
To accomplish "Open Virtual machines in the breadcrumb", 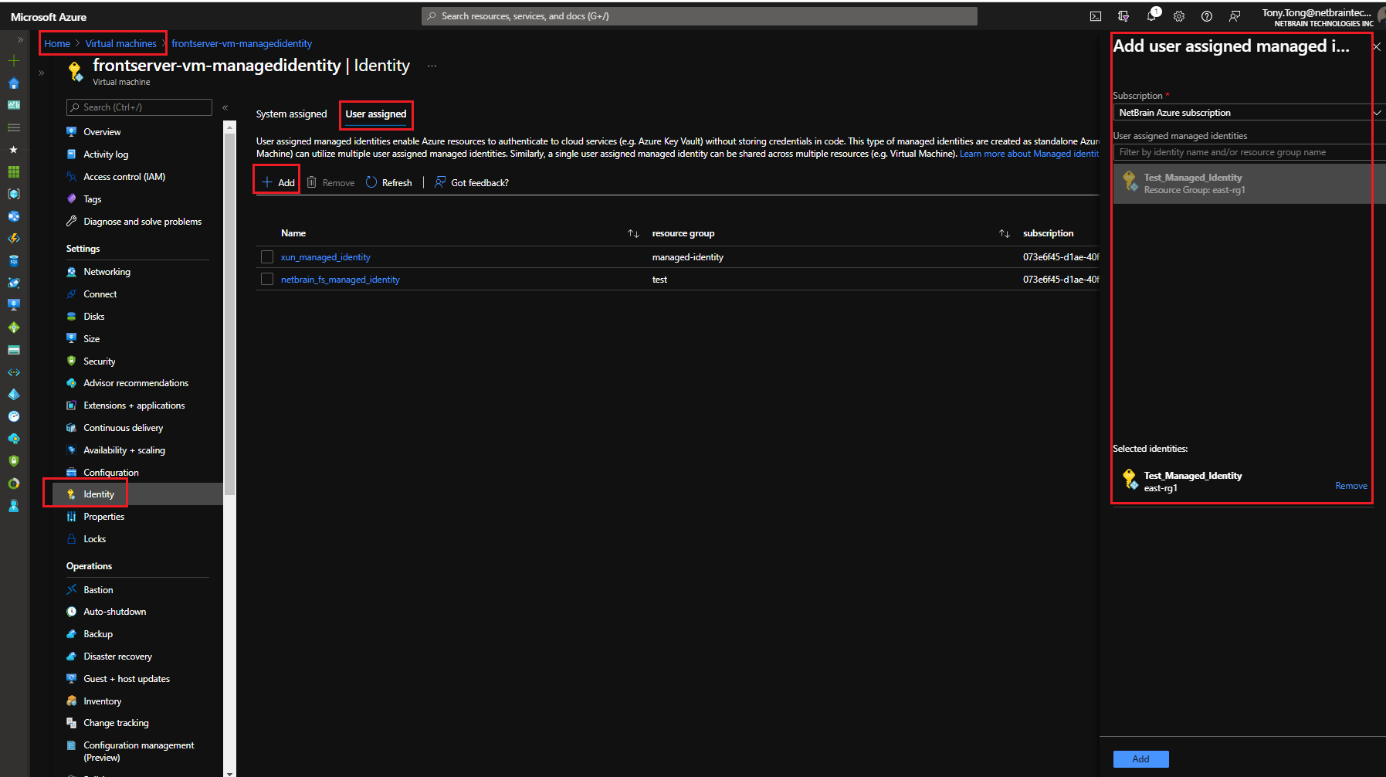I will point(121,44).
